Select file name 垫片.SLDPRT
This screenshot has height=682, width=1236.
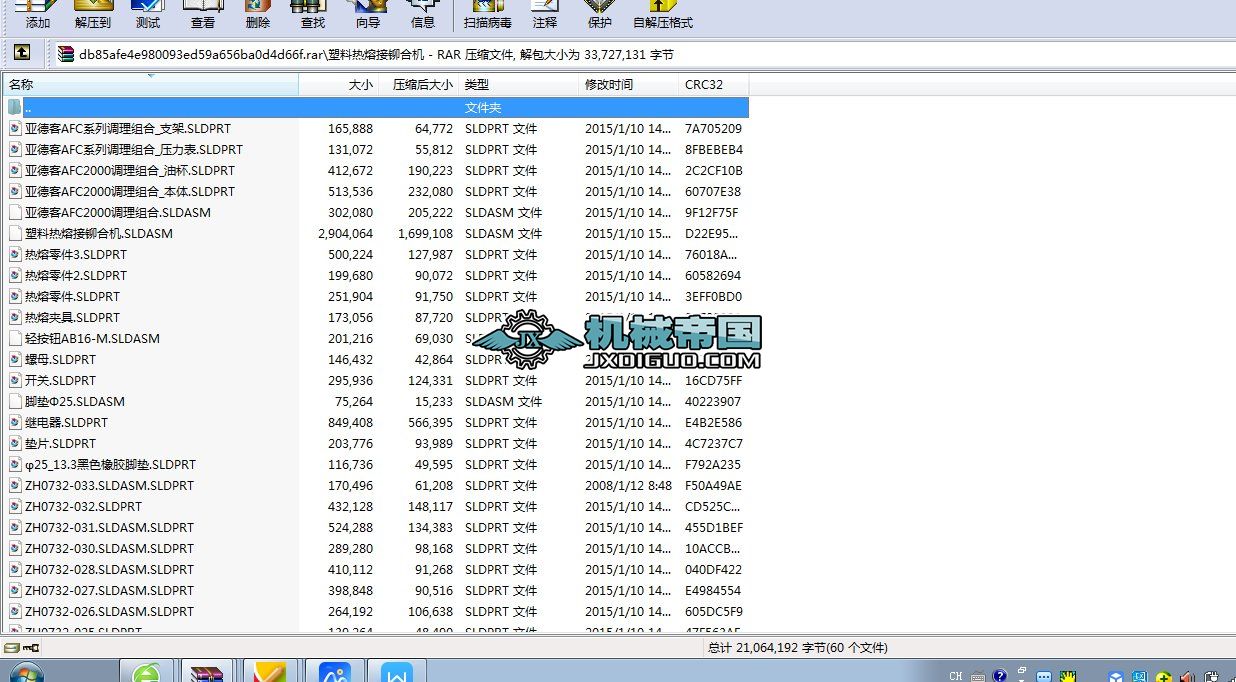click(x=60, y=443)
